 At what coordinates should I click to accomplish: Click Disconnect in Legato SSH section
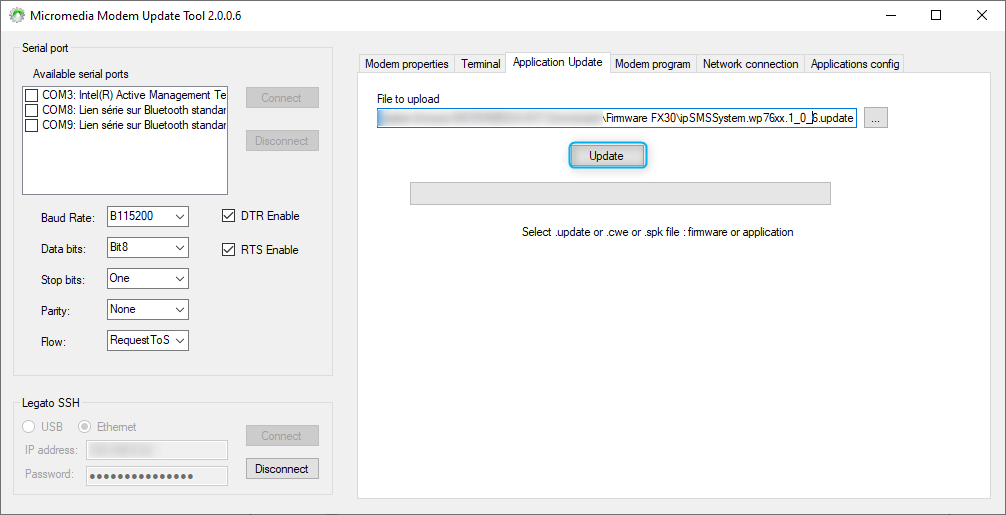point(282,469)
